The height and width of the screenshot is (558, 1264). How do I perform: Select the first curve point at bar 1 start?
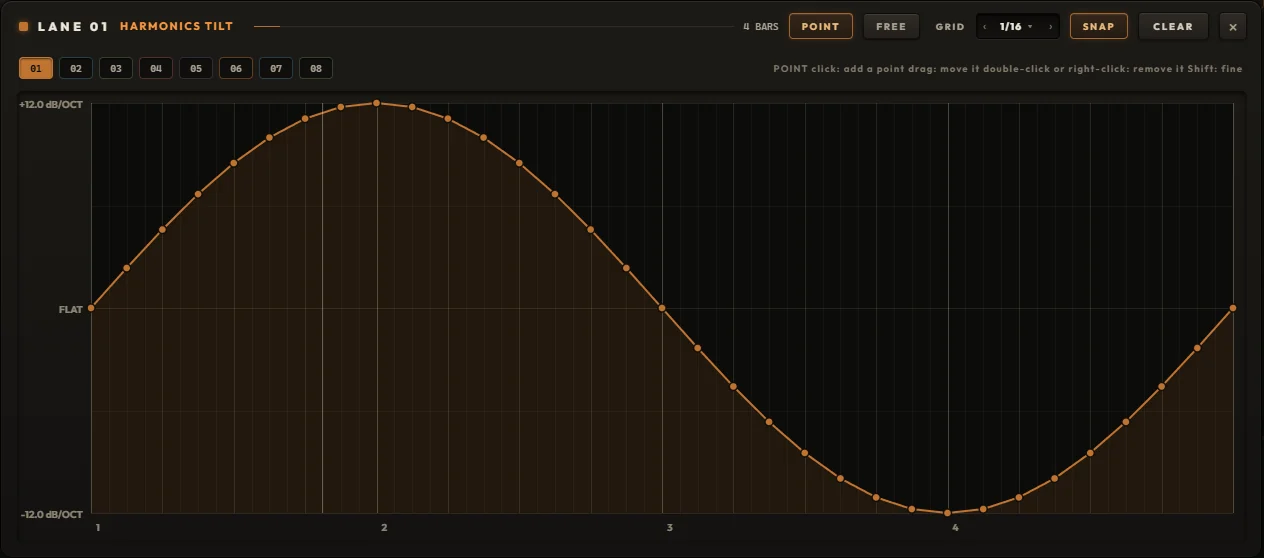point(91,308)
